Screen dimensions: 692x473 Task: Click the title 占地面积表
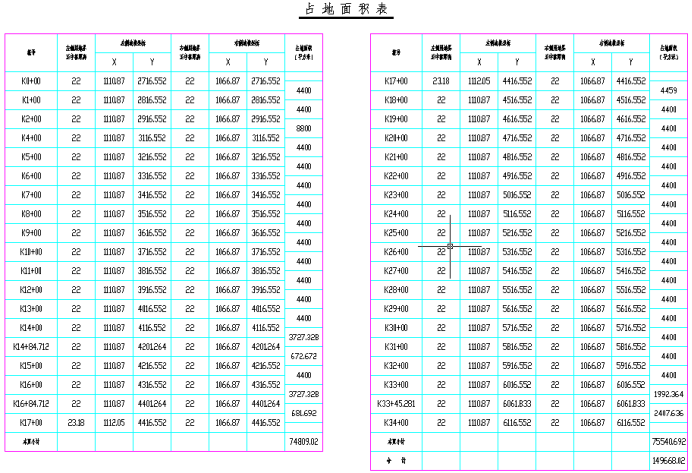coord(346,9)
